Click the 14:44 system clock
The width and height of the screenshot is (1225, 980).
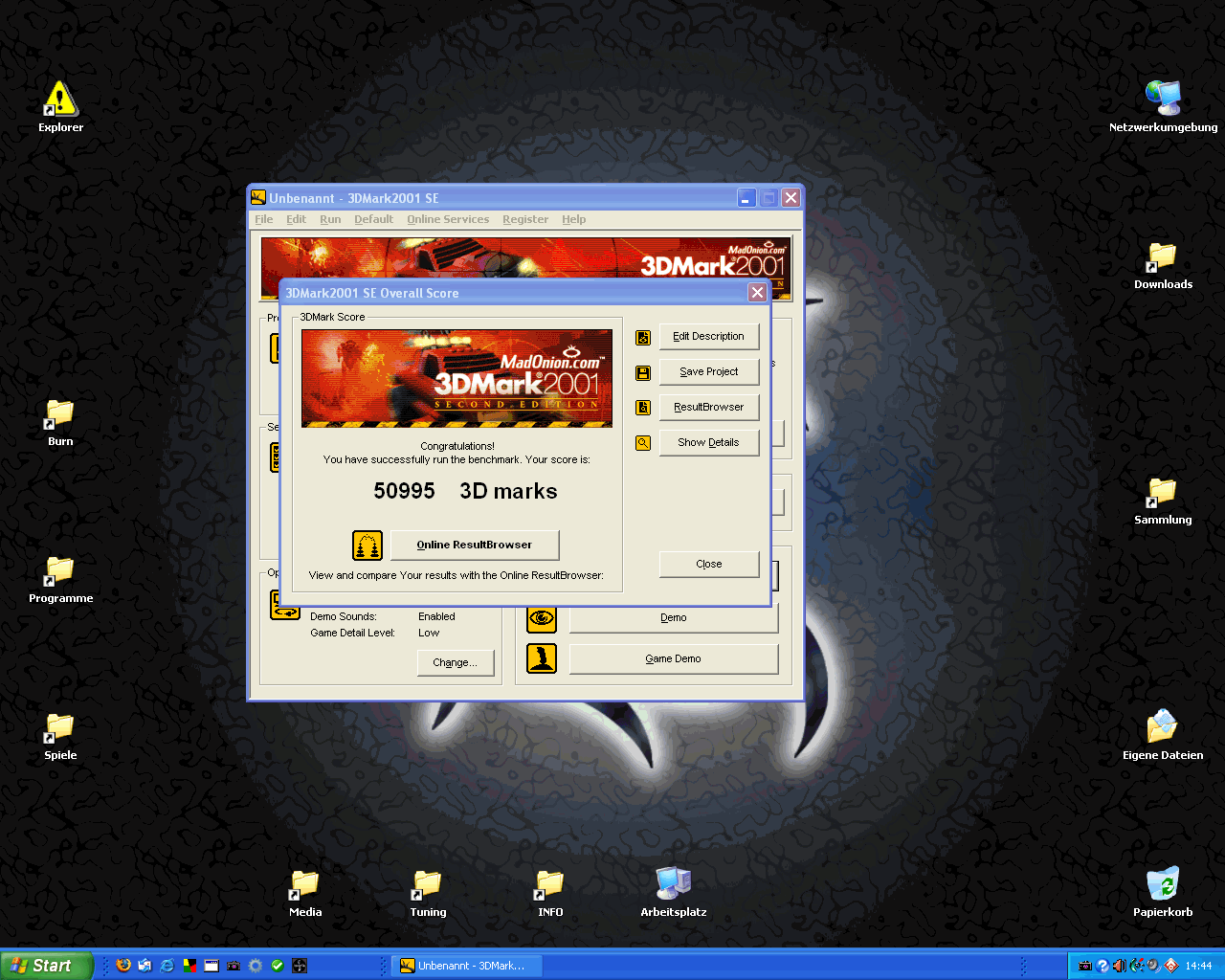pos(1198,966)
